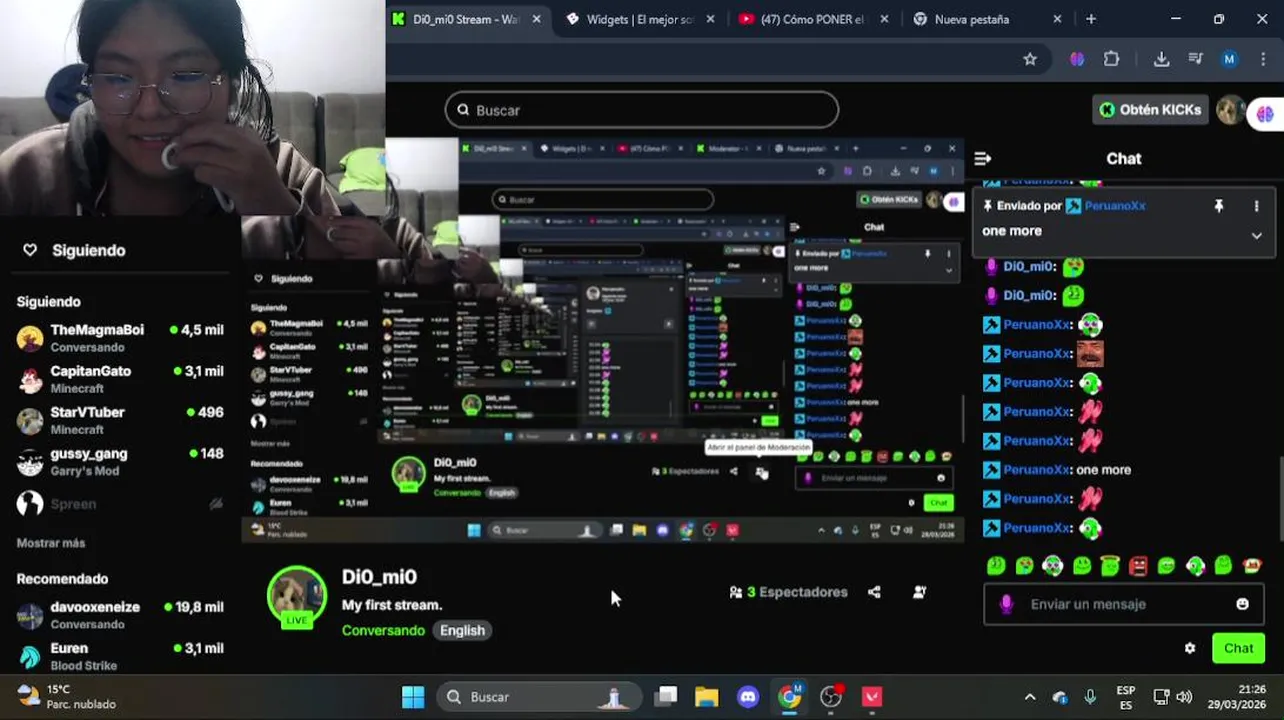Open the weather widget showing 15°C

coord(67,697)
